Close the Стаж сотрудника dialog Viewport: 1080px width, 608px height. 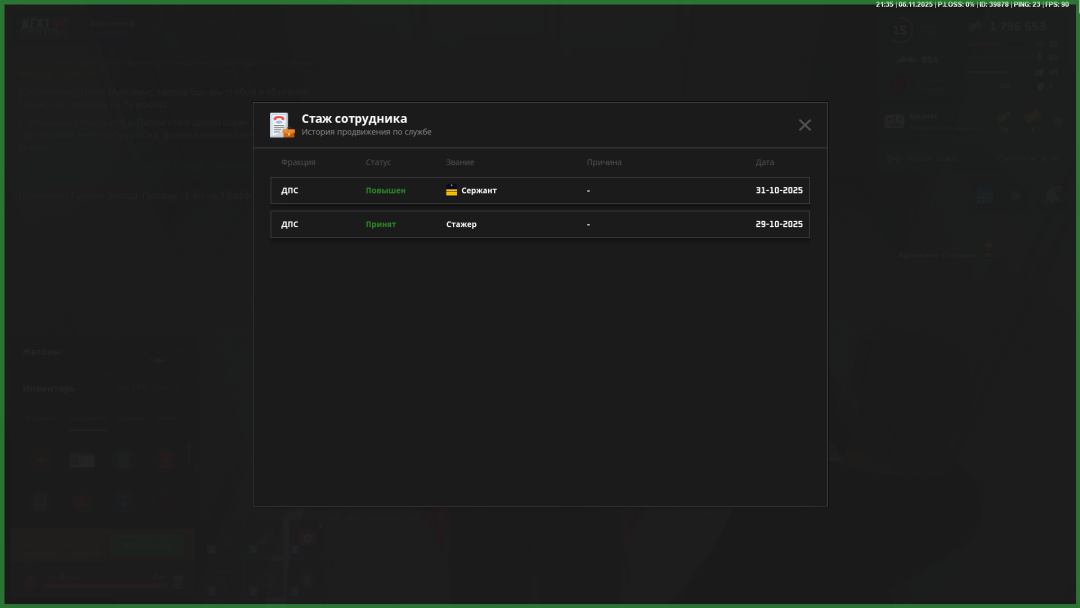pyautogui.click(x=804, y=125)
